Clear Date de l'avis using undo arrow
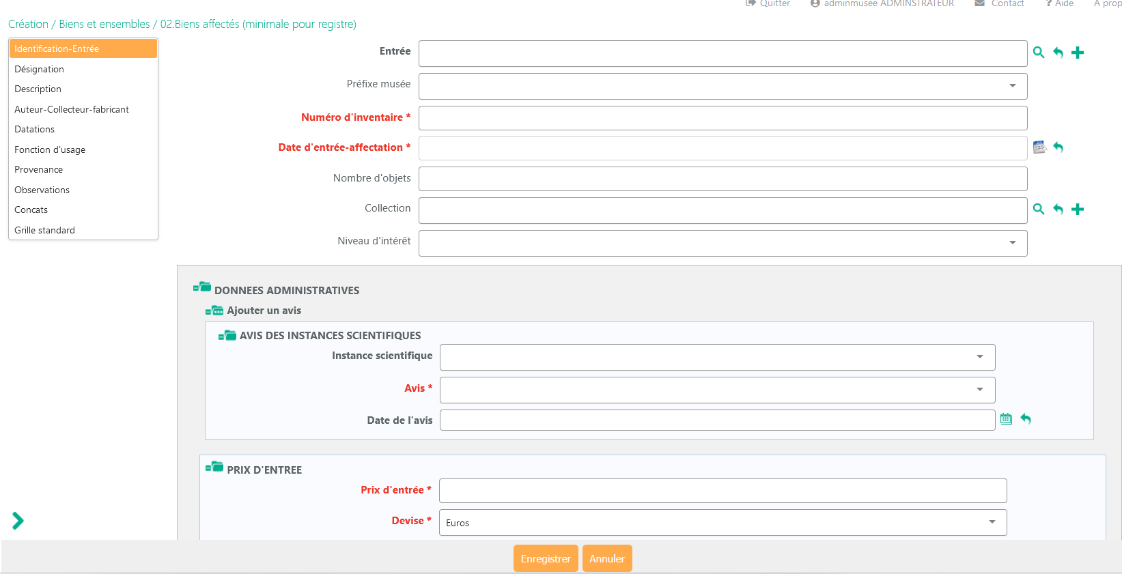This screenshot has height=574, width=1122. pyautogui.click(x=1025, y=420)
